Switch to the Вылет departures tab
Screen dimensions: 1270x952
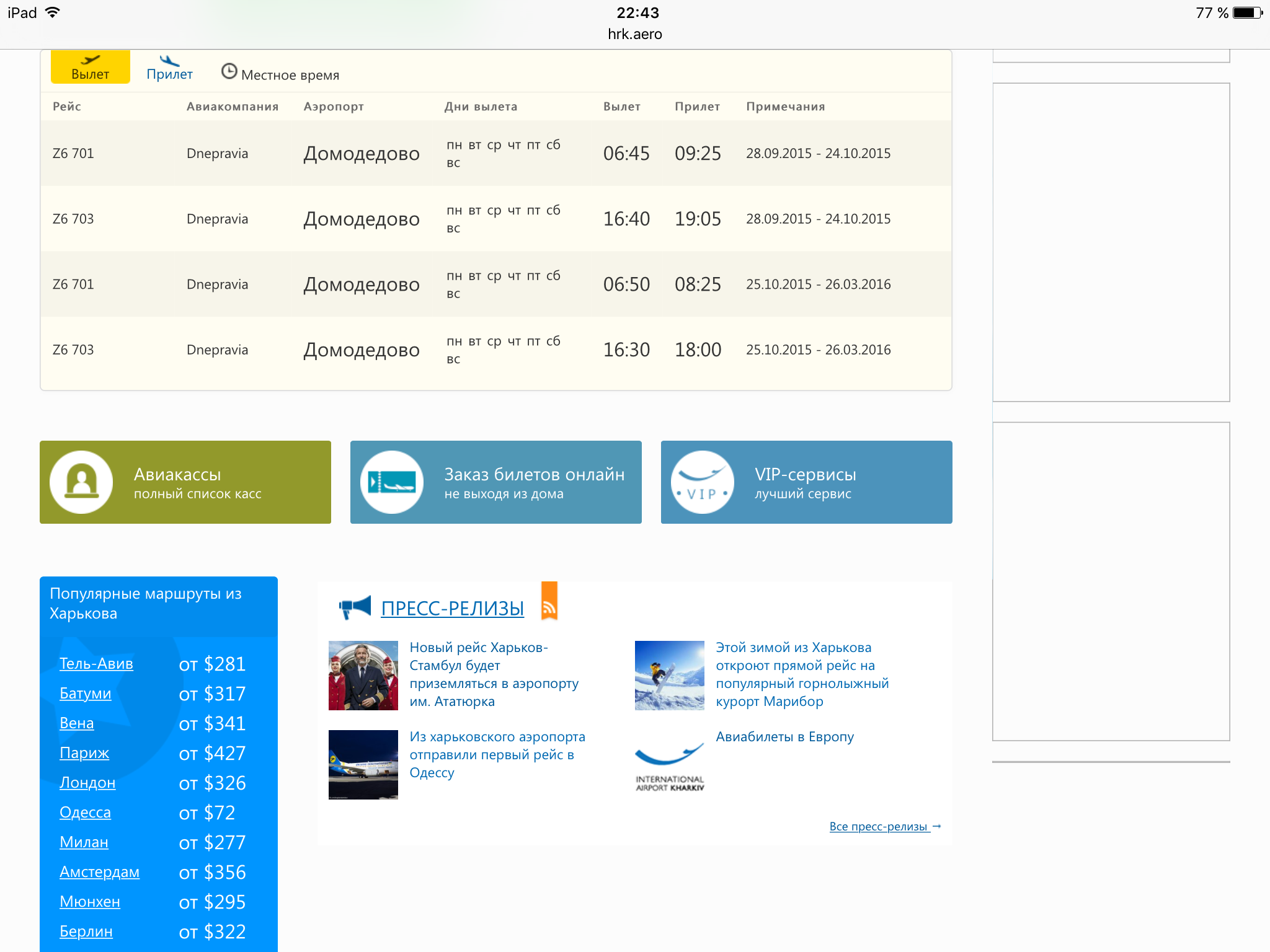point(91,68)
